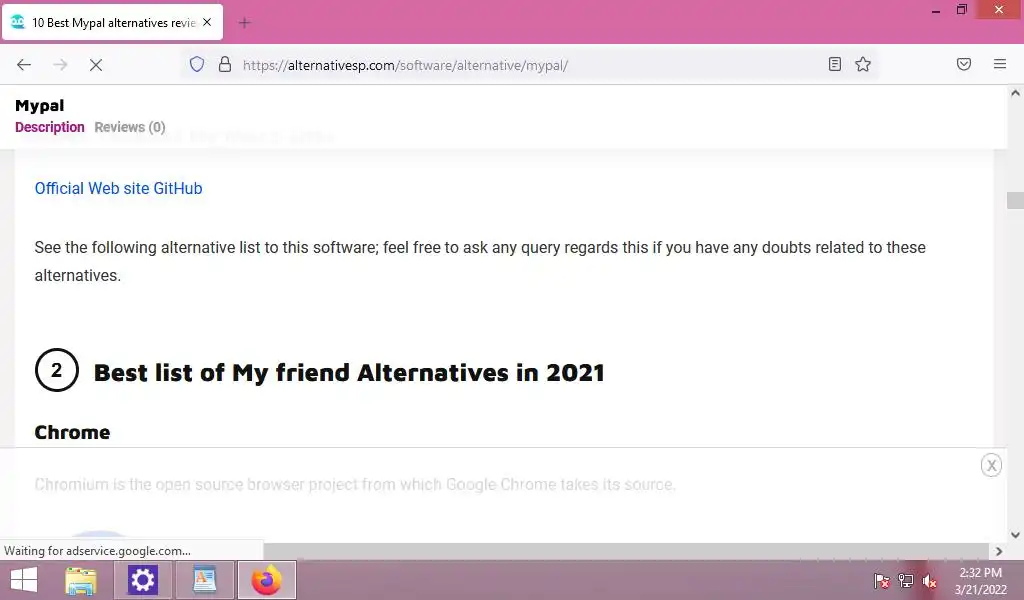Click the forward navigation arrow
Image resolution: width=1024 pixels, height=600 pixels.
coord(60,65)
